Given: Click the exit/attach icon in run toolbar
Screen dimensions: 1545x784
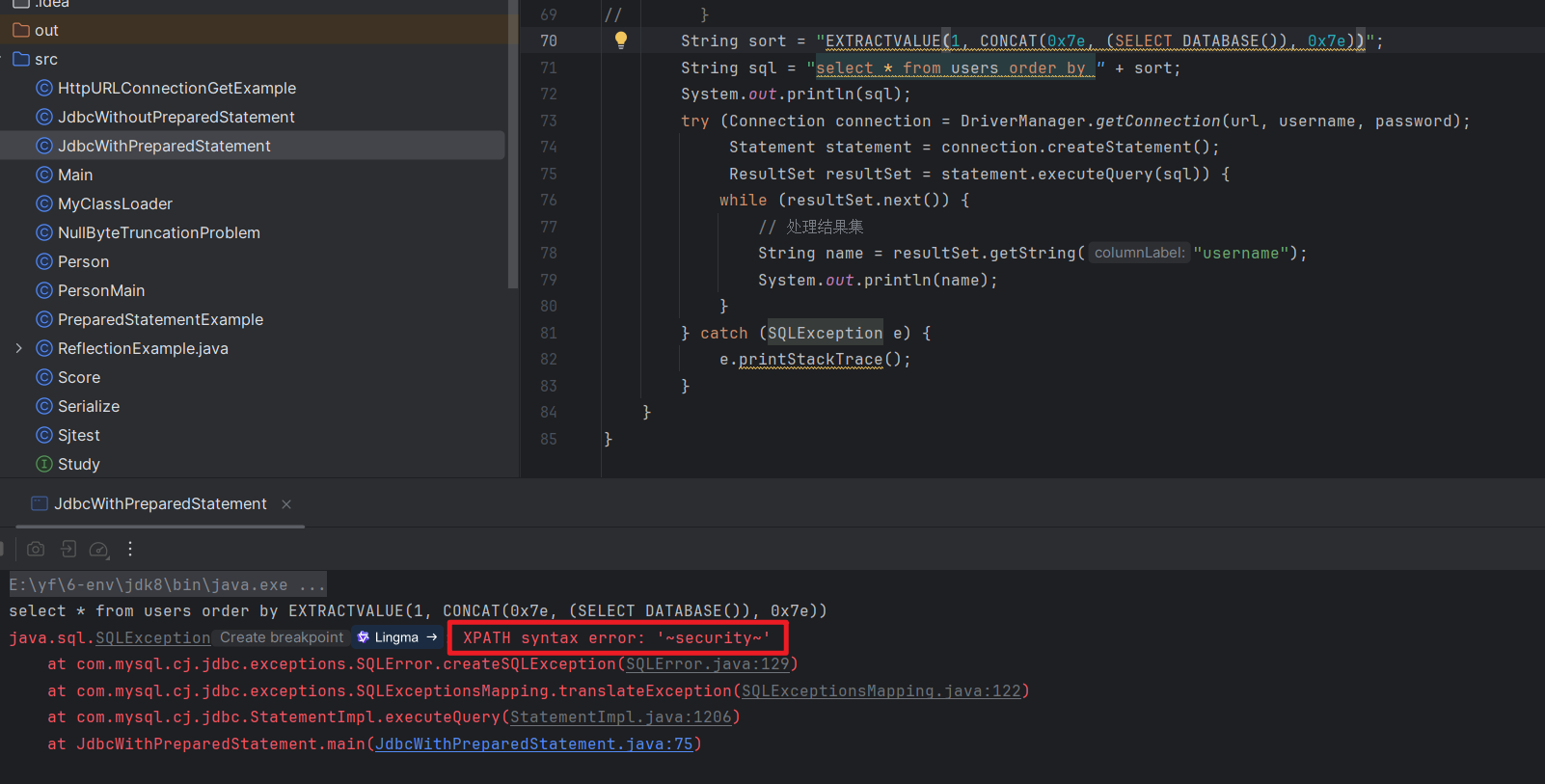Looking at the screenshot, I should pos(68,549).
